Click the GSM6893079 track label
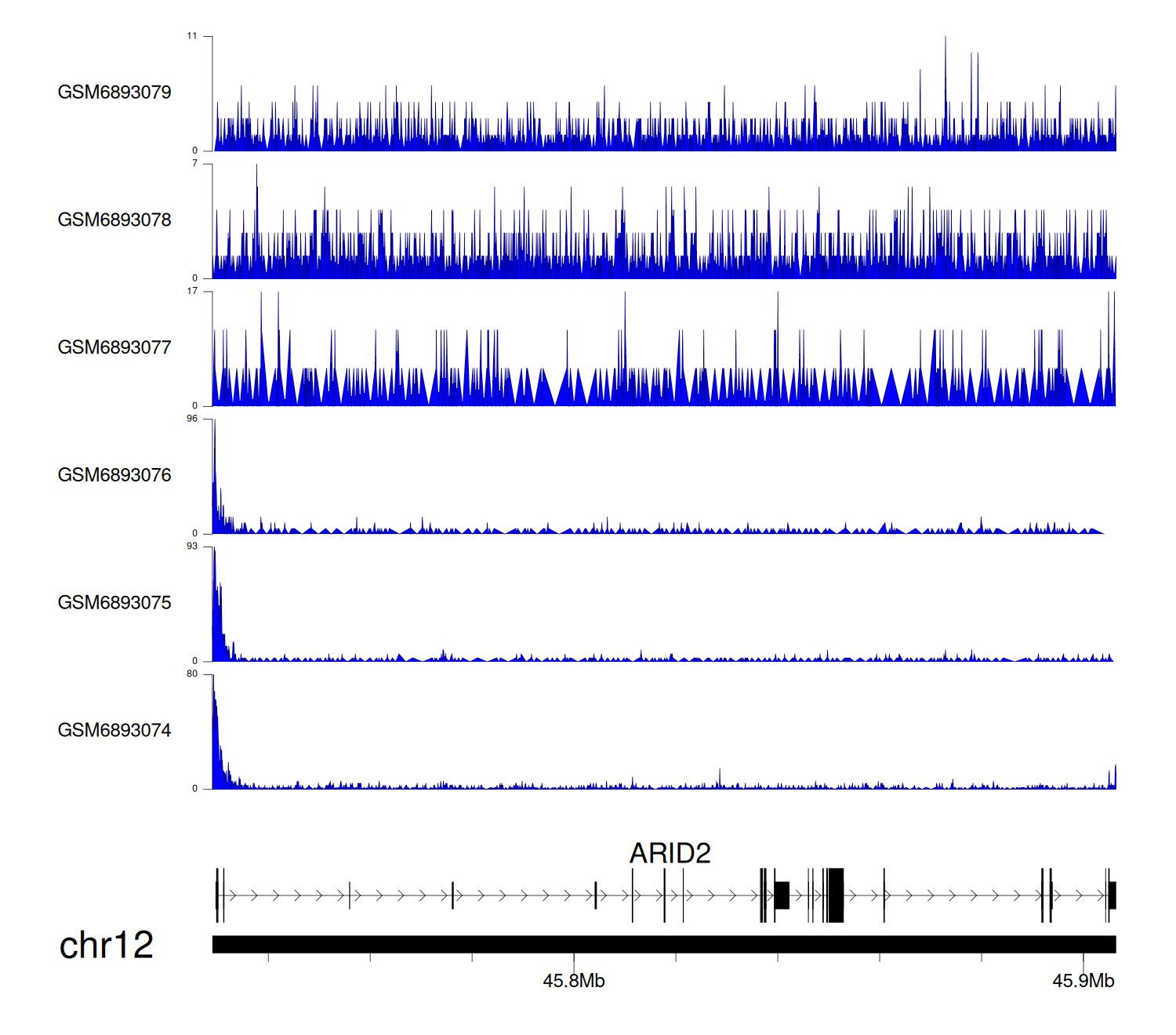 tap(114, 93)
